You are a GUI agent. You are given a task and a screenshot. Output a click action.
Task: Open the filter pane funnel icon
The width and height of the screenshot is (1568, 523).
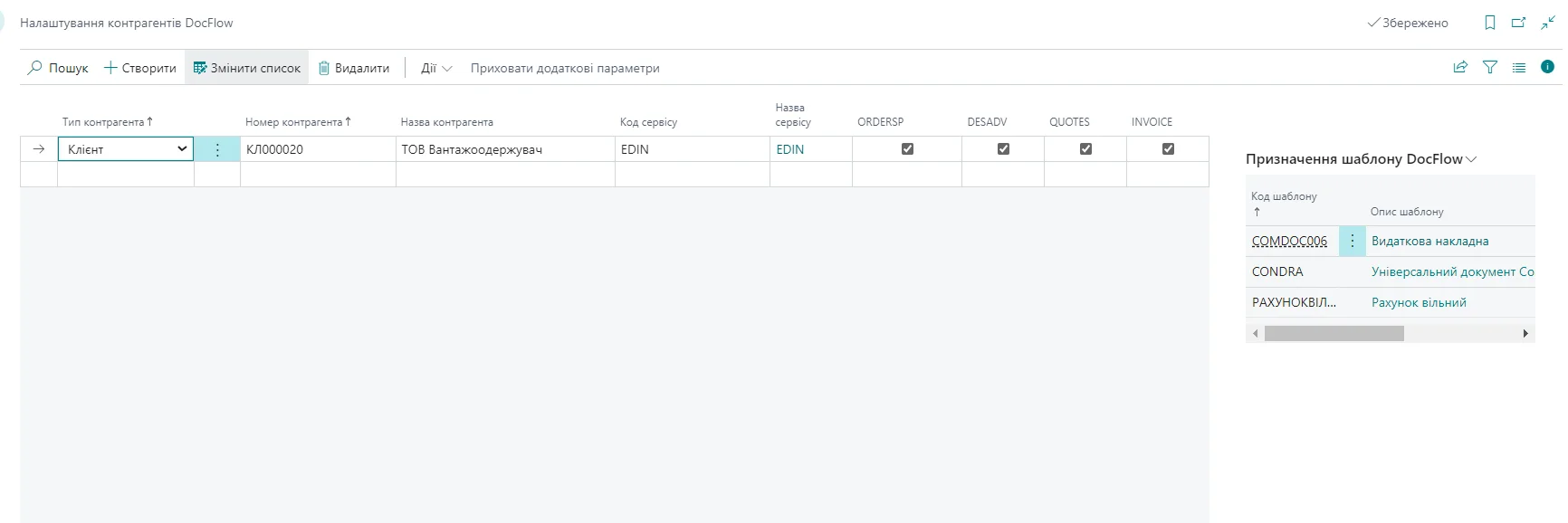[1489, 67]
